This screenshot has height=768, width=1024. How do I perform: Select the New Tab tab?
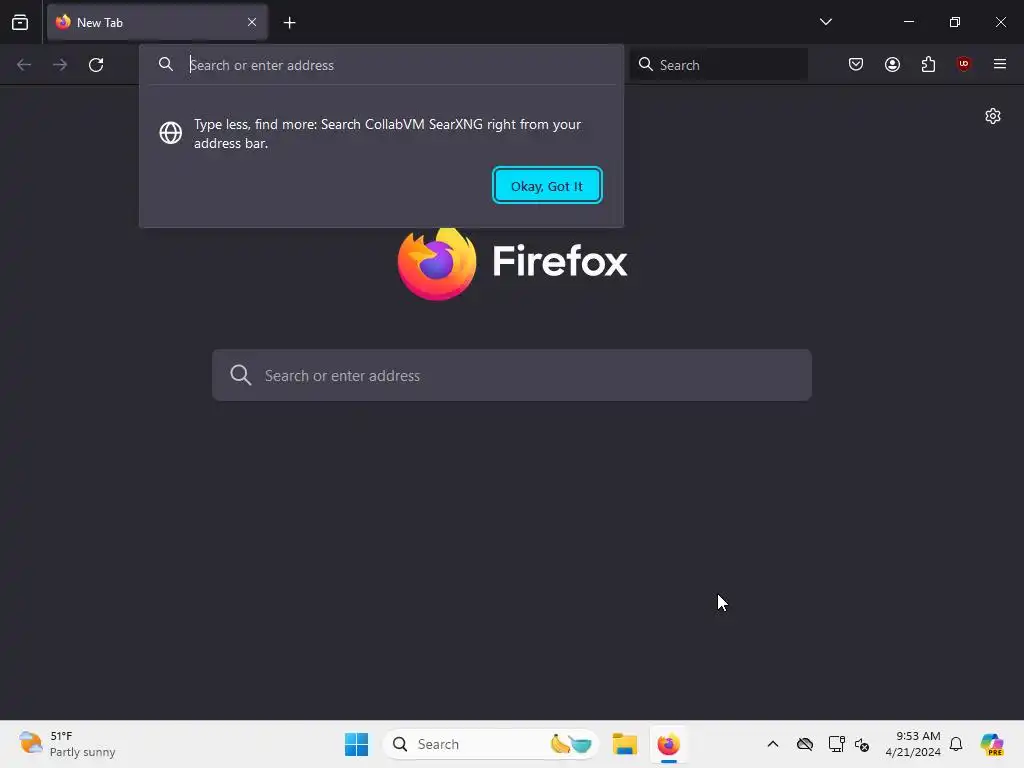pos(157,22)
